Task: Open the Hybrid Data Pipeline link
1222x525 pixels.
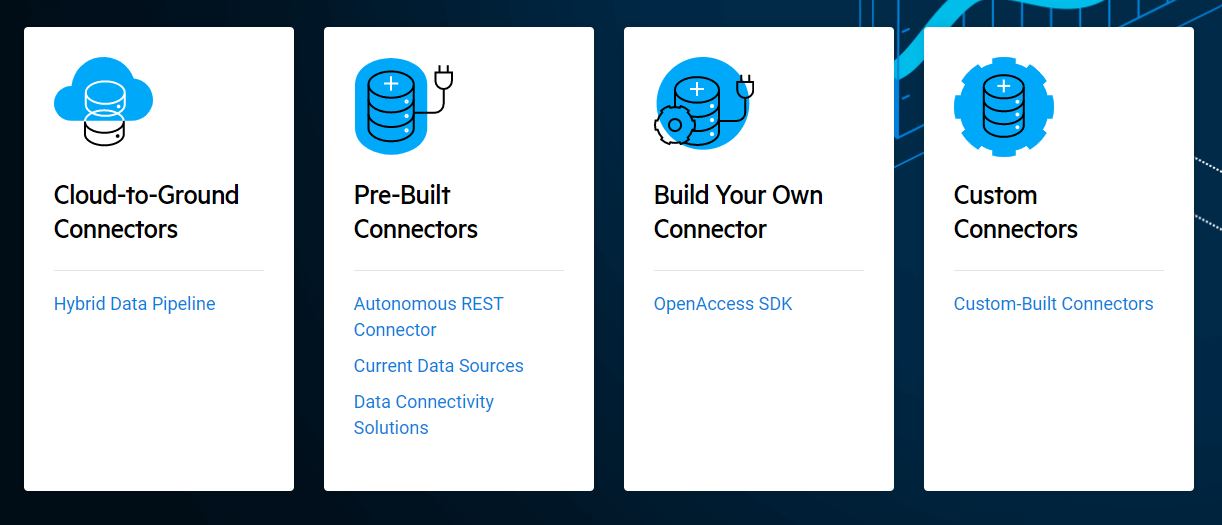Action: [x=134, y=304]
